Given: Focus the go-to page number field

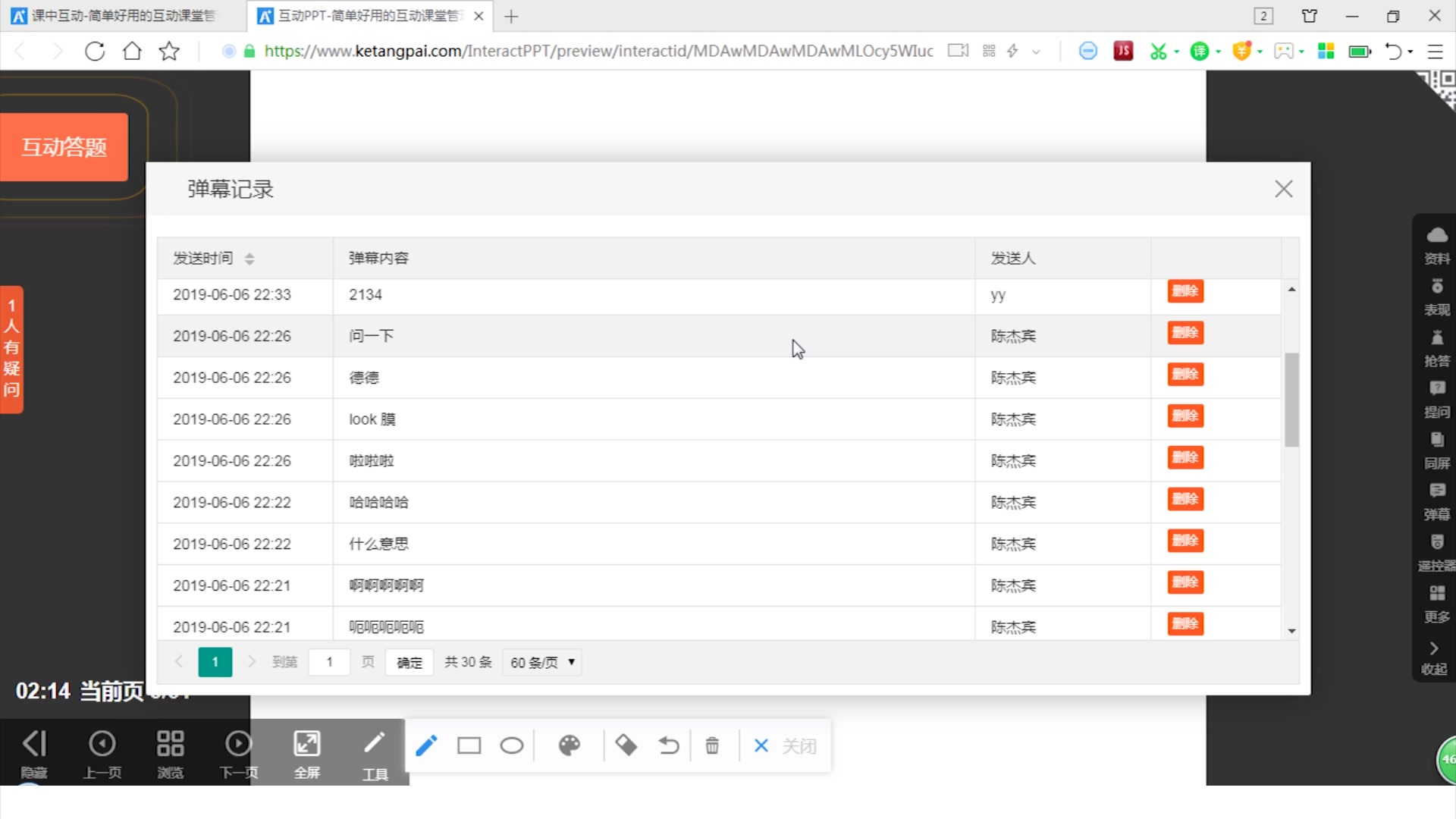Looking at the screenshot, I should click(330, 662).
